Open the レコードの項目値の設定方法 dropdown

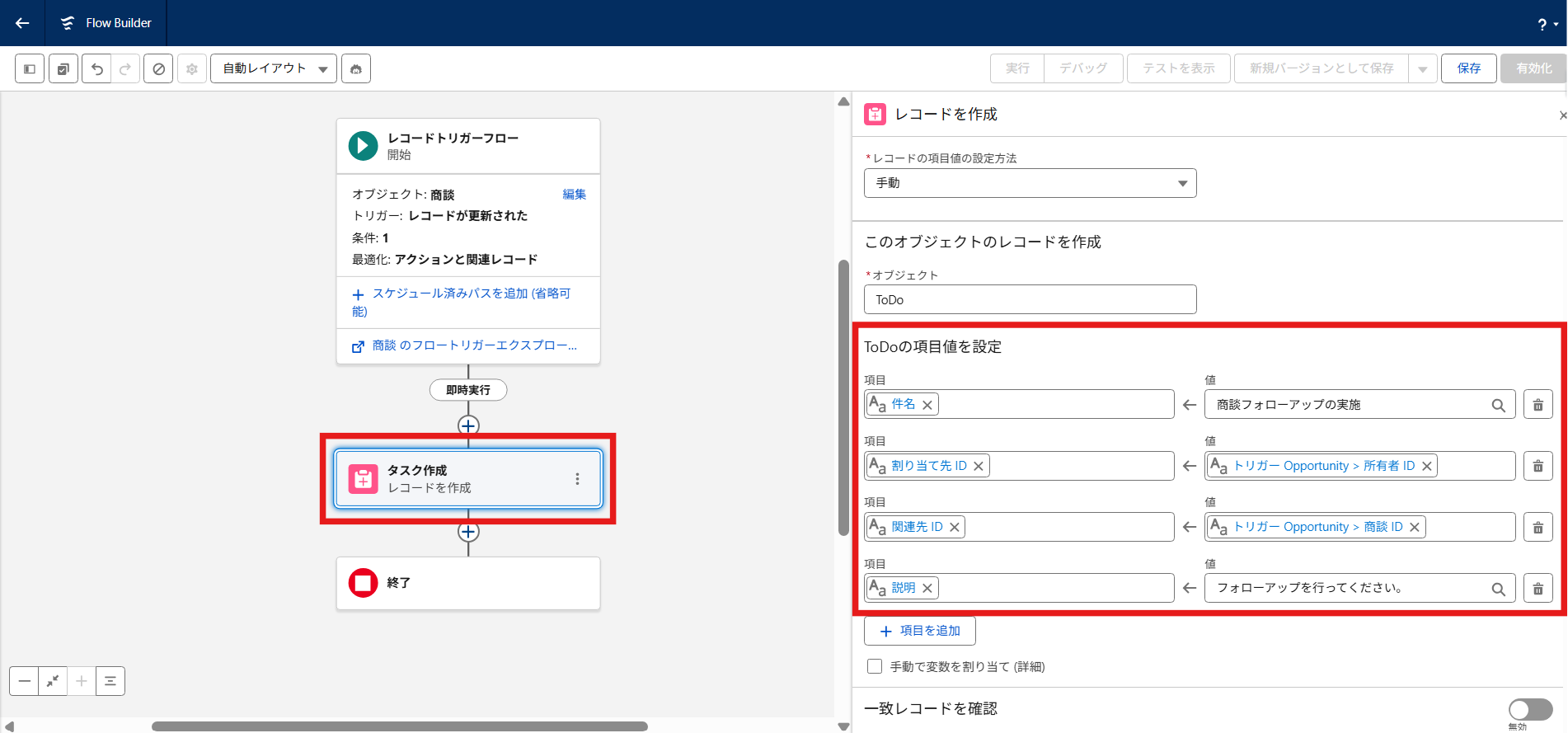pos(1030,183)
